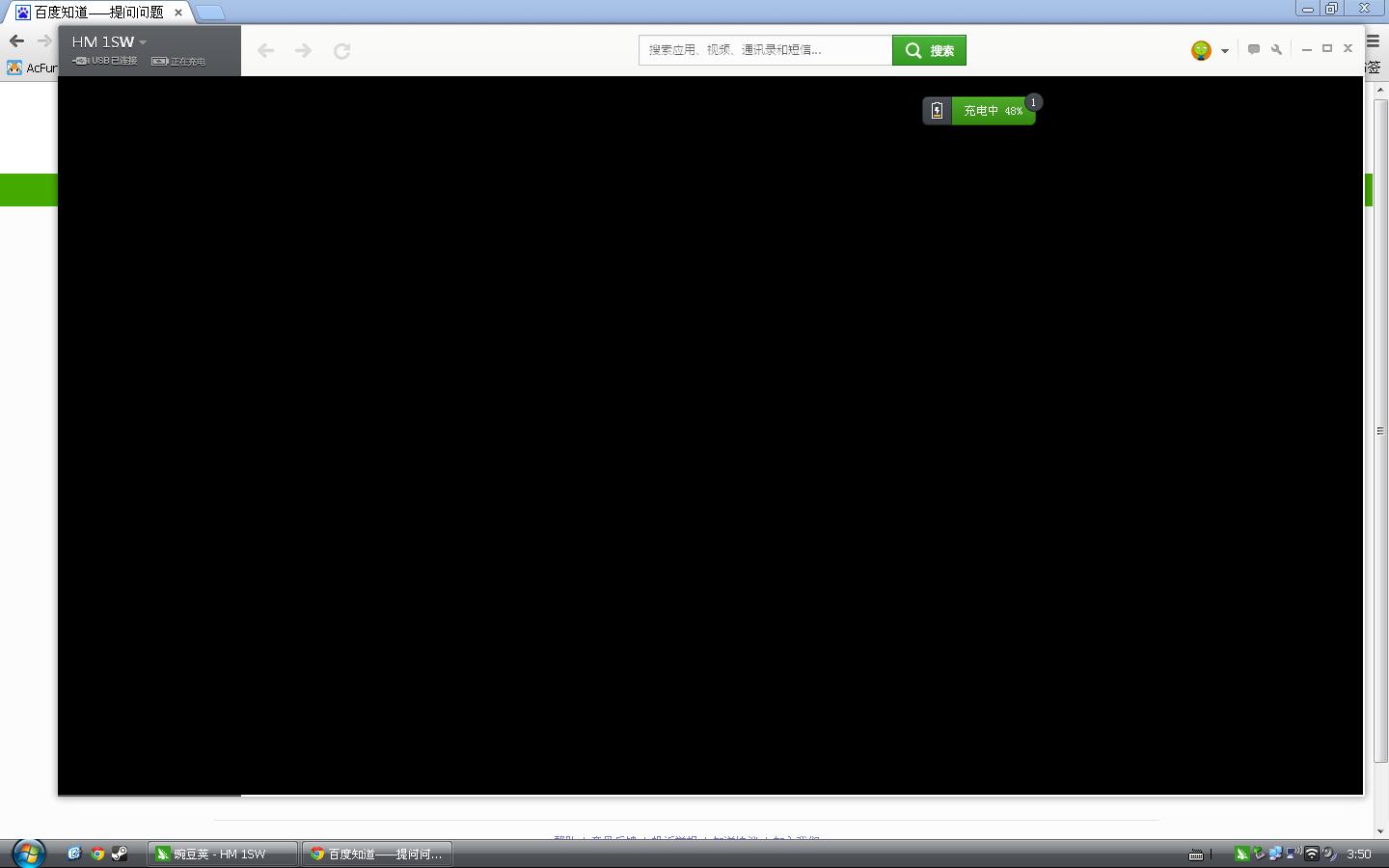Screen dimensions: 1389x868
Task: Launch Chrome from quick launch
Action: coord(97,854)
